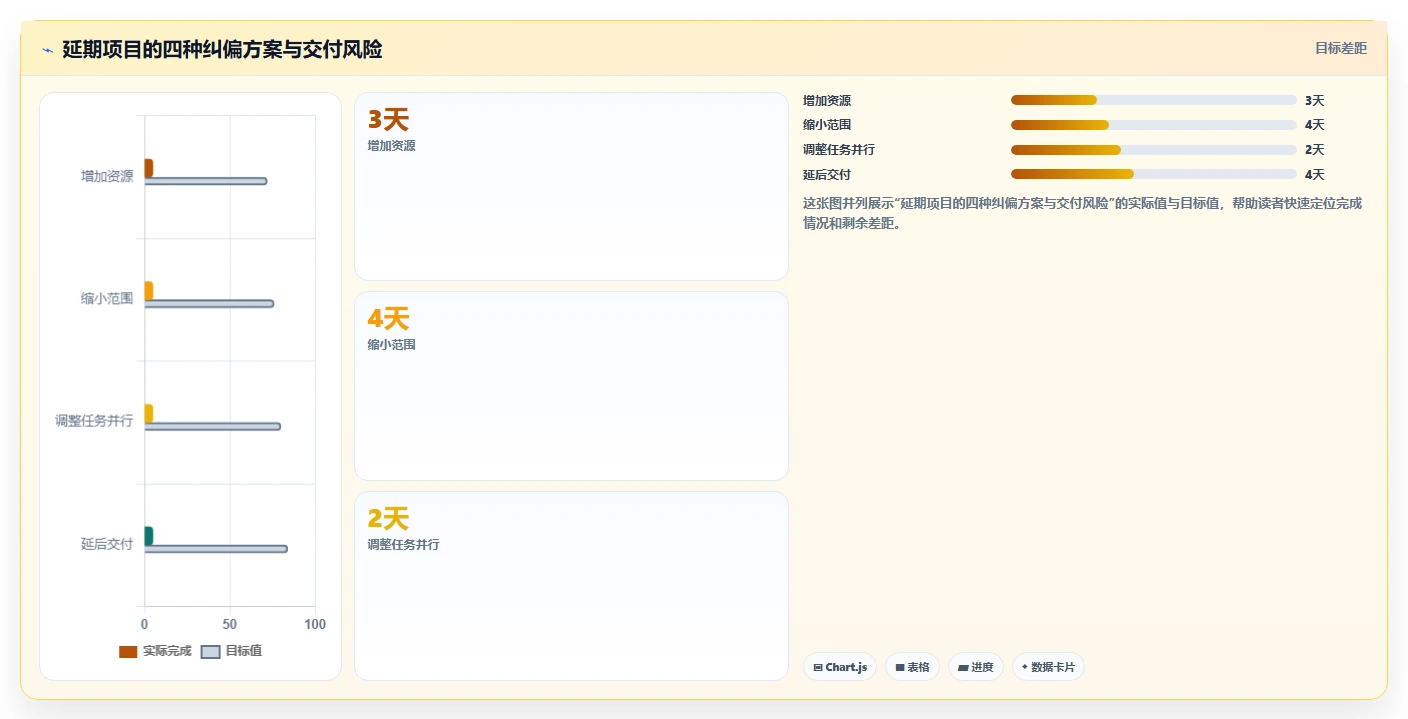Viewport: 1408px width, 719px height.
Task: Click the 缩小范围 y-axis label
Action: (107, 299)
